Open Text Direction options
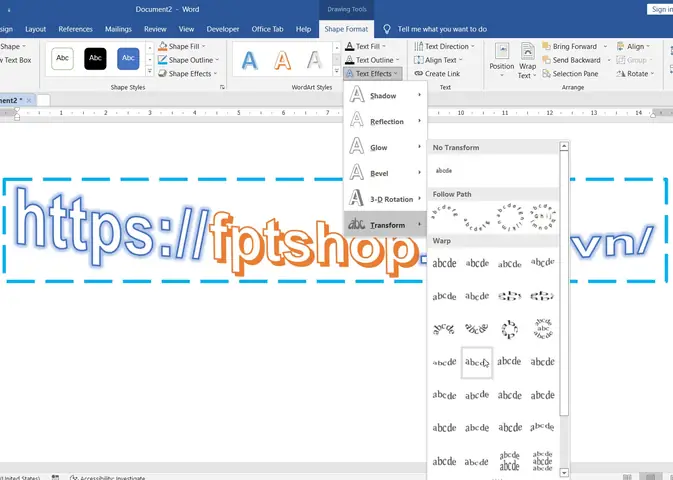Image resolution: width=673 pixels, height=480 pixels. (444, 46)
